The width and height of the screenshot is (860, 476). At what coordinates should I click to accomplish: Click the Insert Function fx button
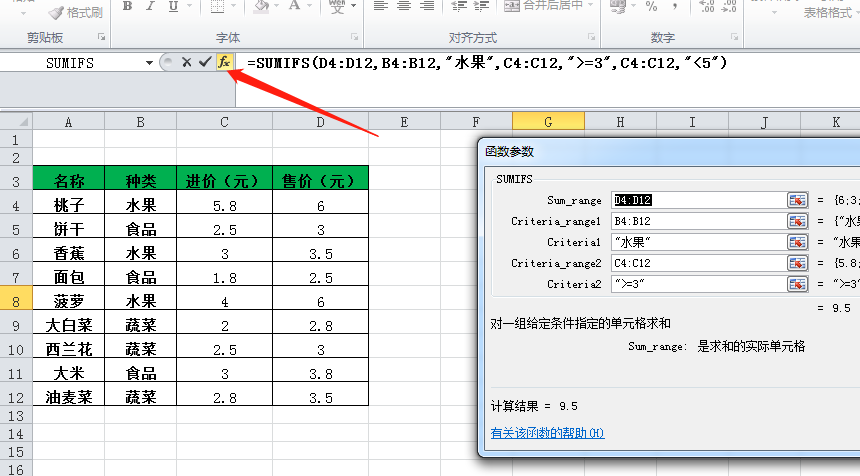(x=224, y=63)
